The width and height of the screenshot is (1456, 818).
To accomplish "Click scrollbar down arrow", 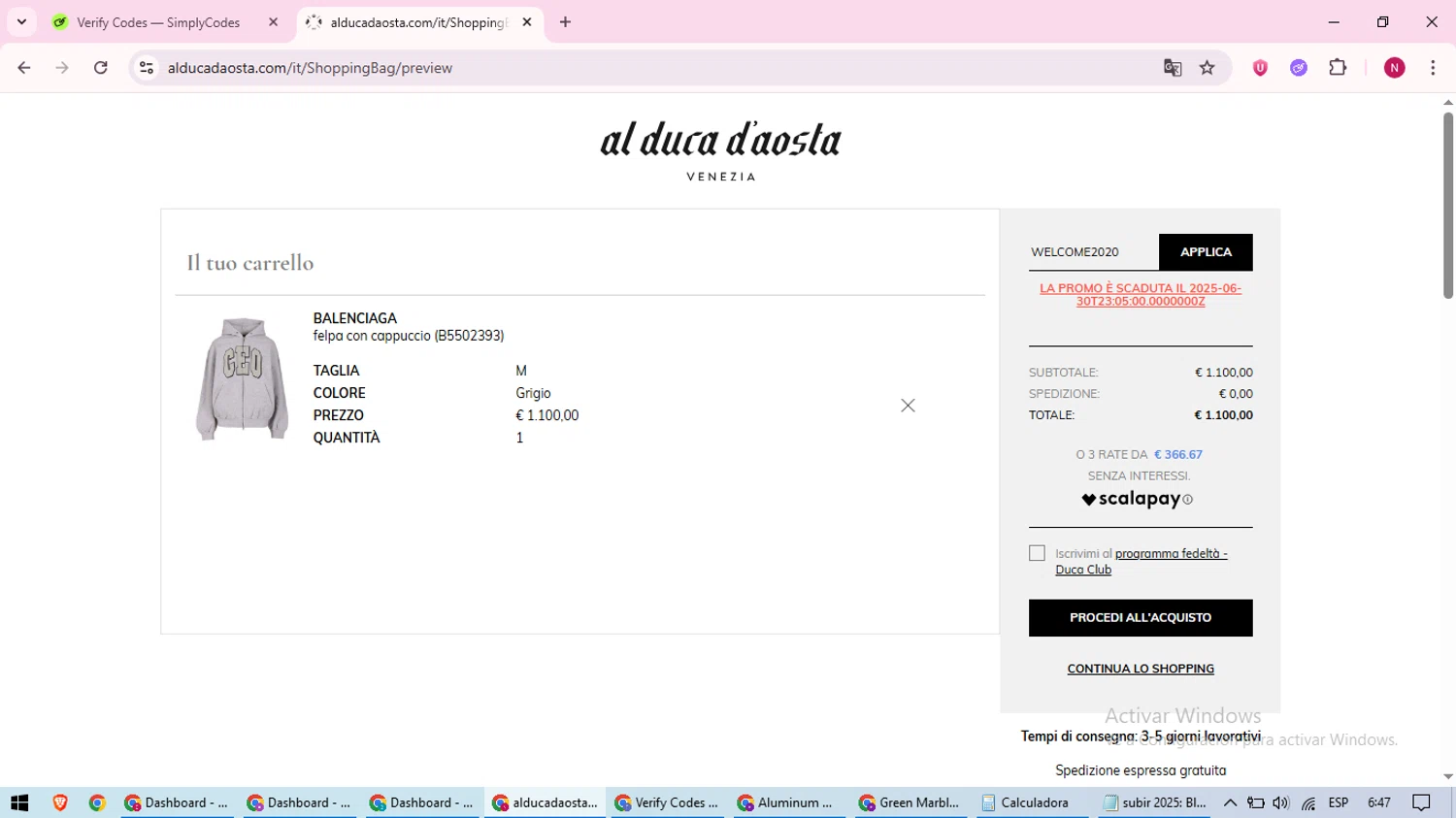I will click(1448, 777).
